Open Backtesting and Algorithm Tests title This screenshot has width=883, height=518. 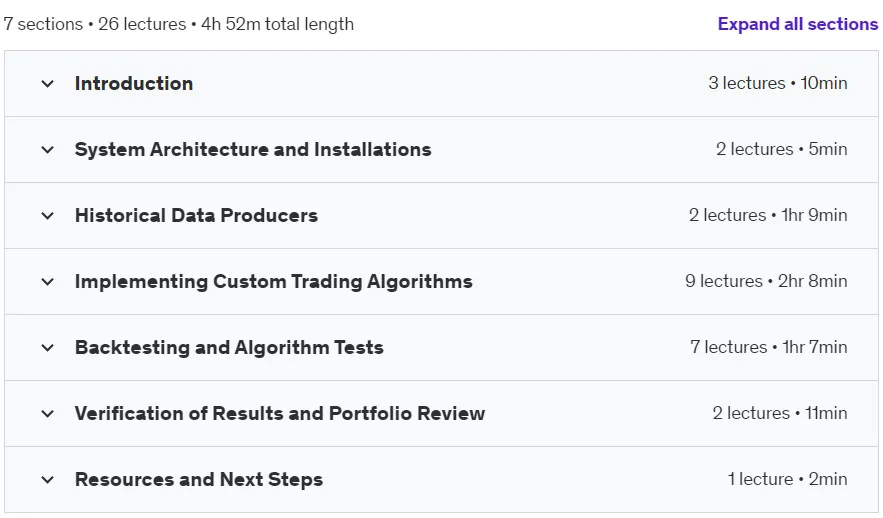(x=229, y=347)
